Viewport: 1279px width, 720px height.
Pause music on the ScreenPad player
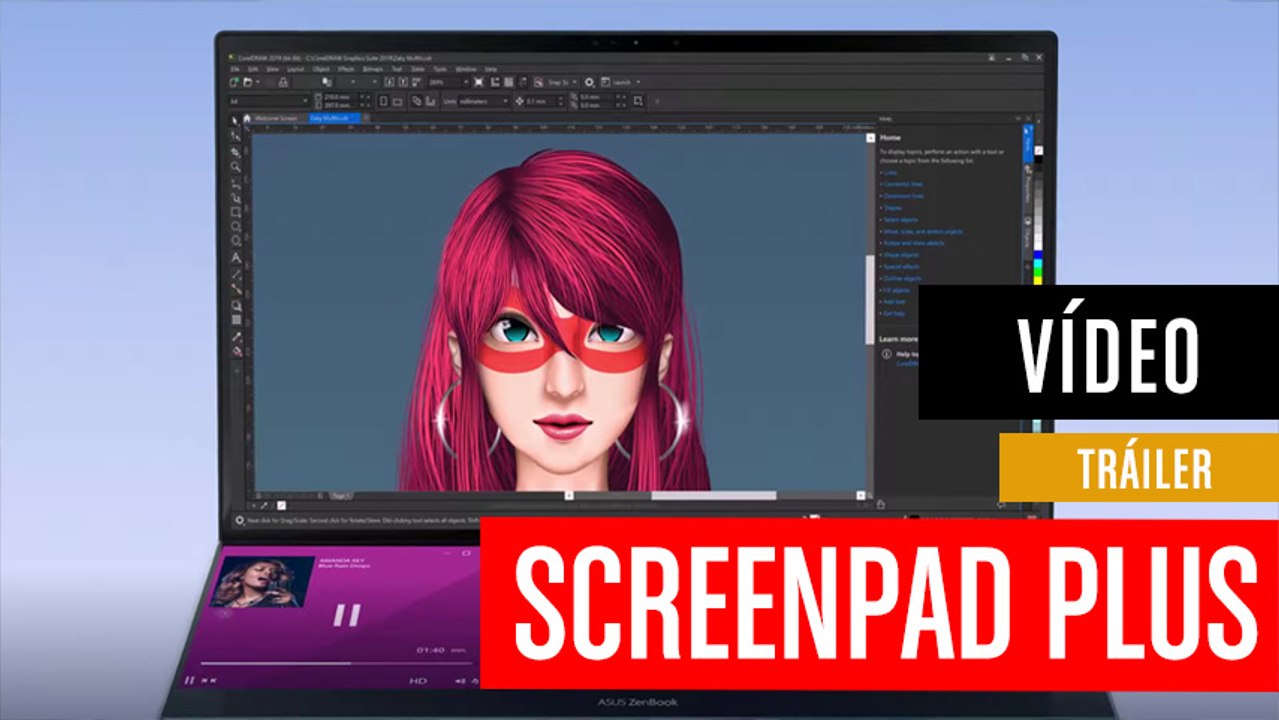click(x=346, y=614)
